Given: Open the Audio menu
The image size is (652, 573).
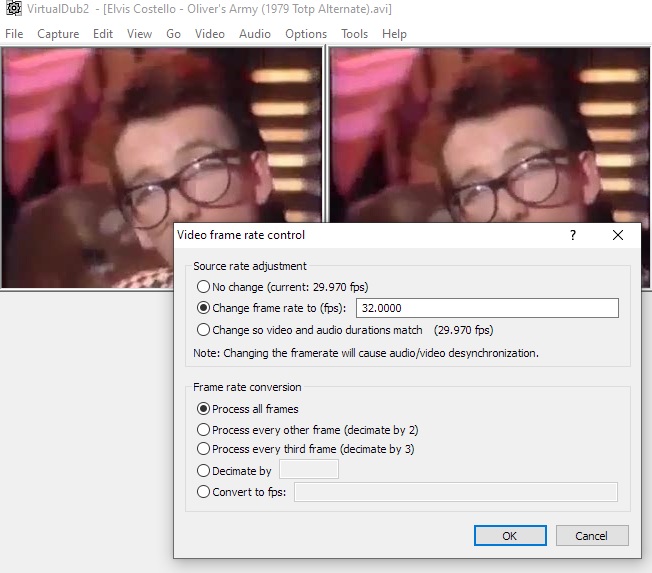Looking at the screenshot, I should (255, 34).
